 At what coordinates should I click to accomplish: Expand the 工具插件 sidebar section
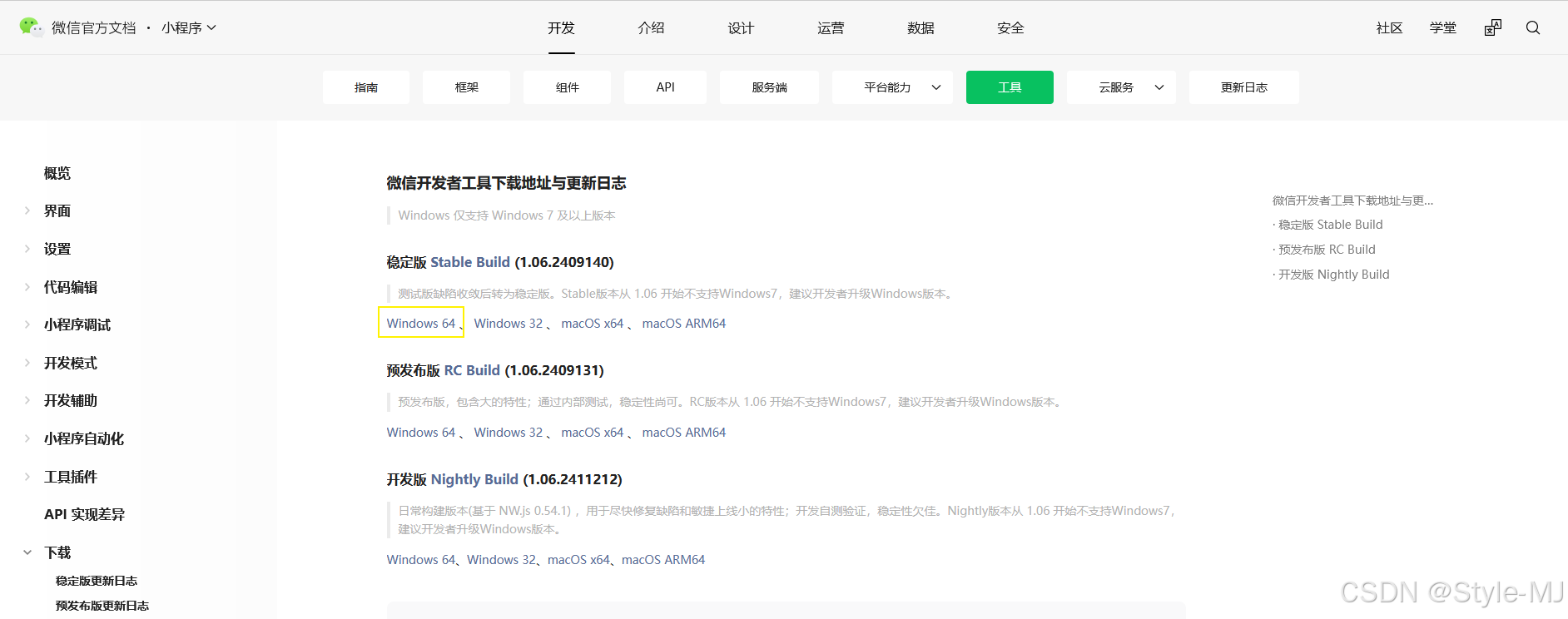(x=27, y=477)
